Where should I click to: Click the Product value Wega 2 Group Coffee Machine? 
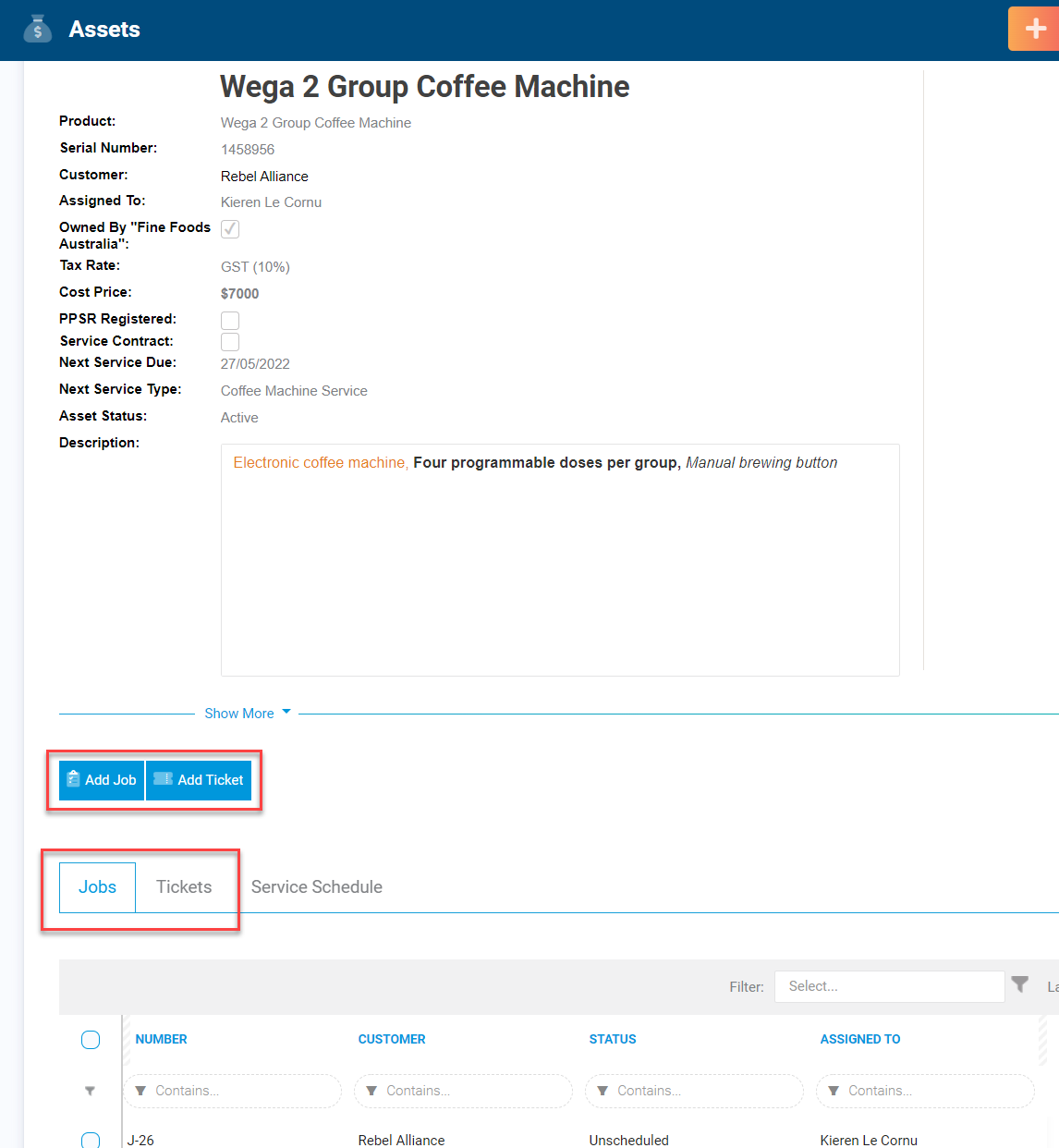pyautogui.click(x=316, y=123)
